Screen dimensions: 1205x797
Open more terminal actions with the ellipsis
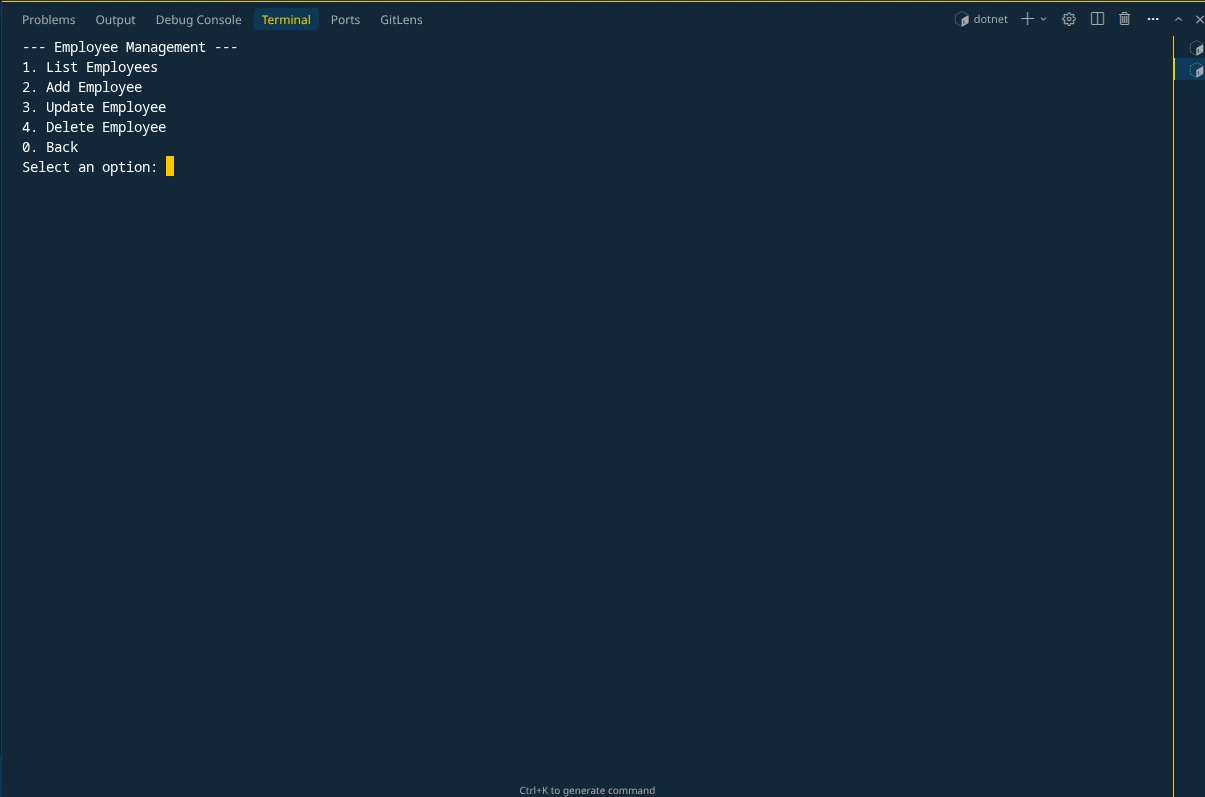point(1152,18)
